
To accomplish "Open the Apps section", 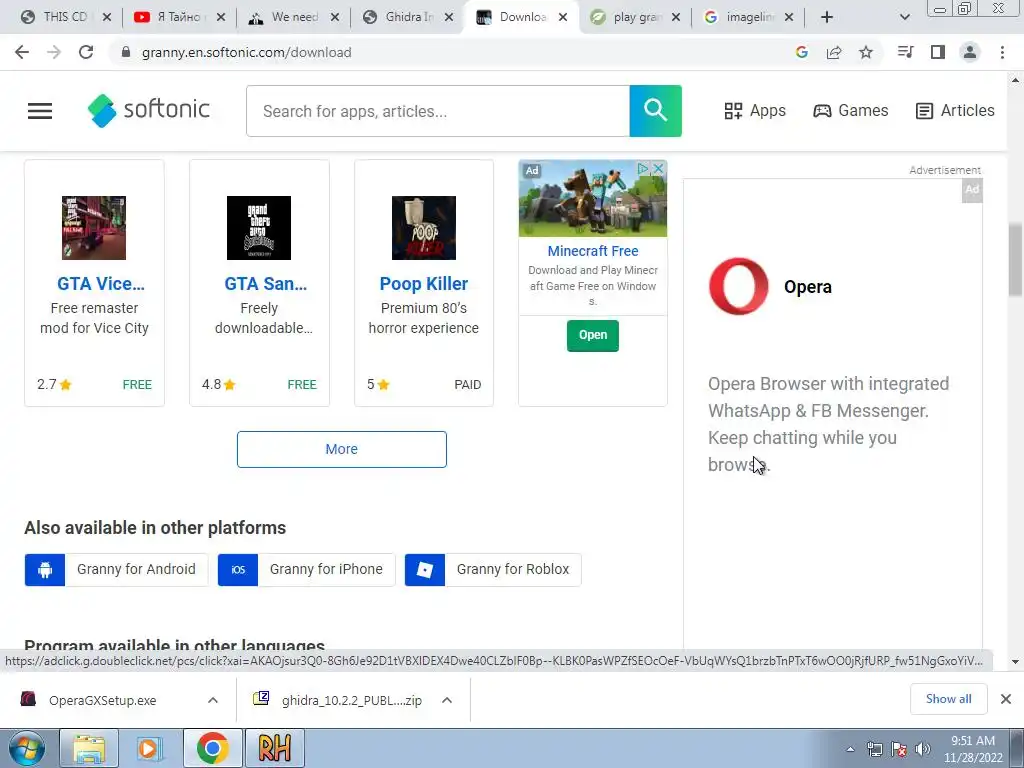I will 755,110.
